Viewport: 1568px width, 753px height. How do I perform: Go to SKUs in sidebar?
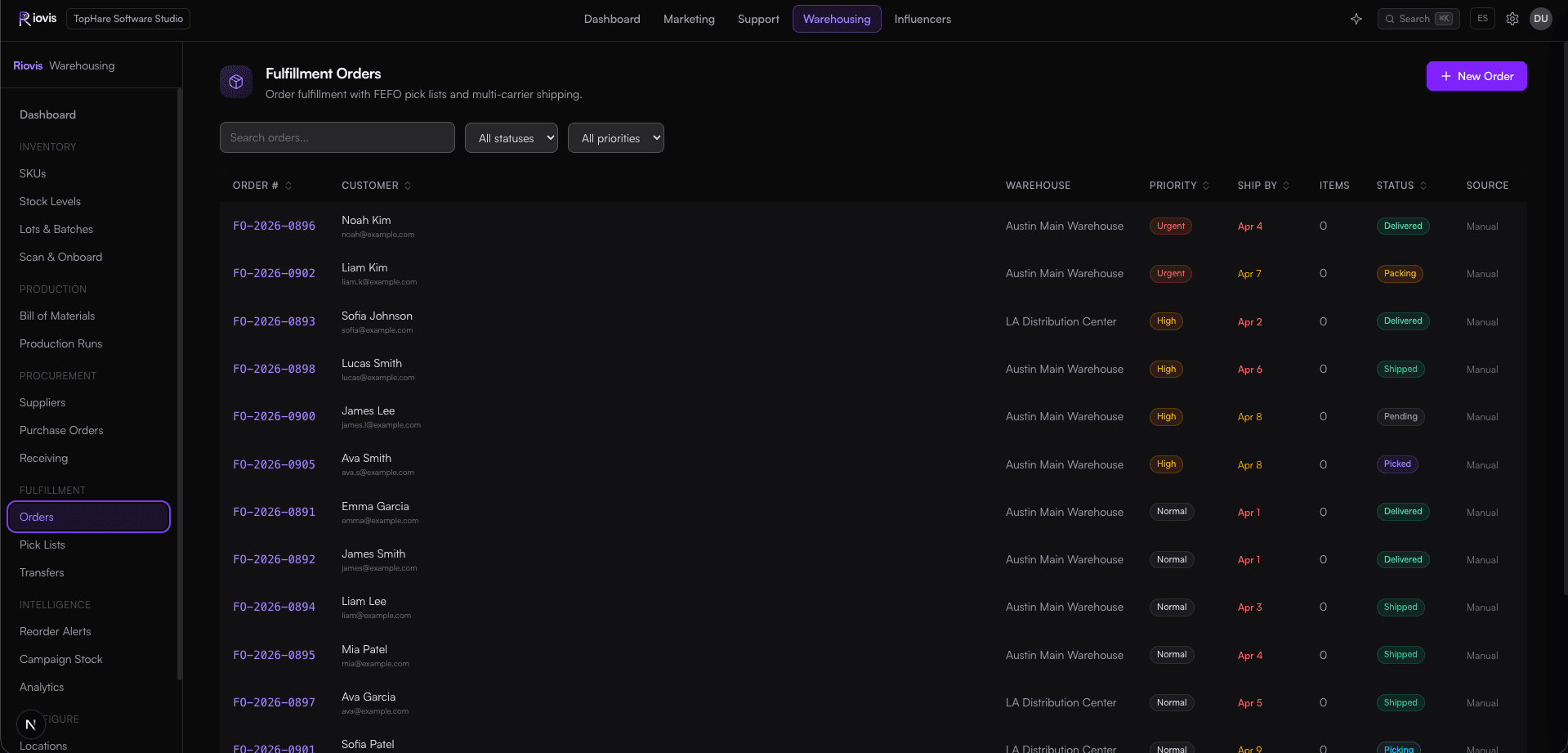(88, 174)
